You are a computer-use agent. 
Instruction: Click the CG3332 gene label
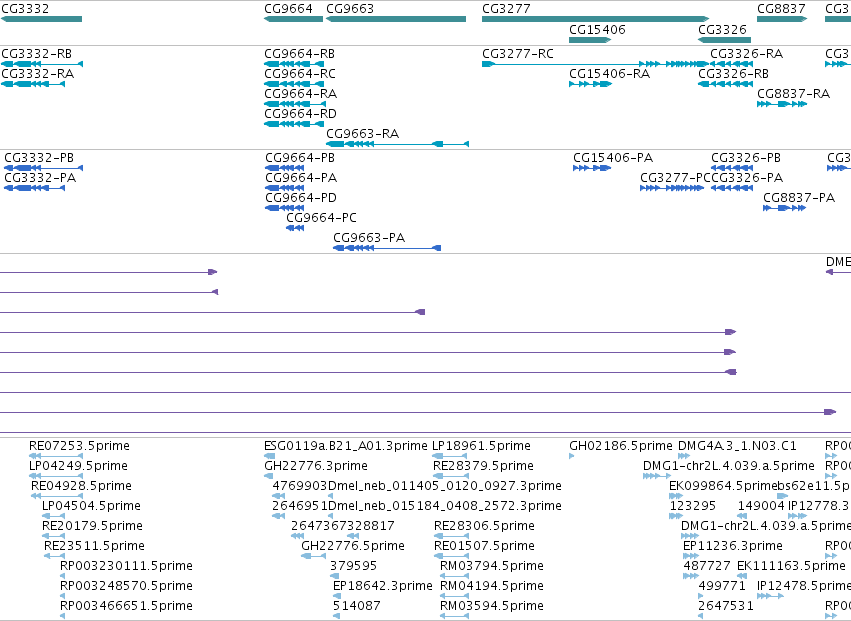[x=25, y=9]
